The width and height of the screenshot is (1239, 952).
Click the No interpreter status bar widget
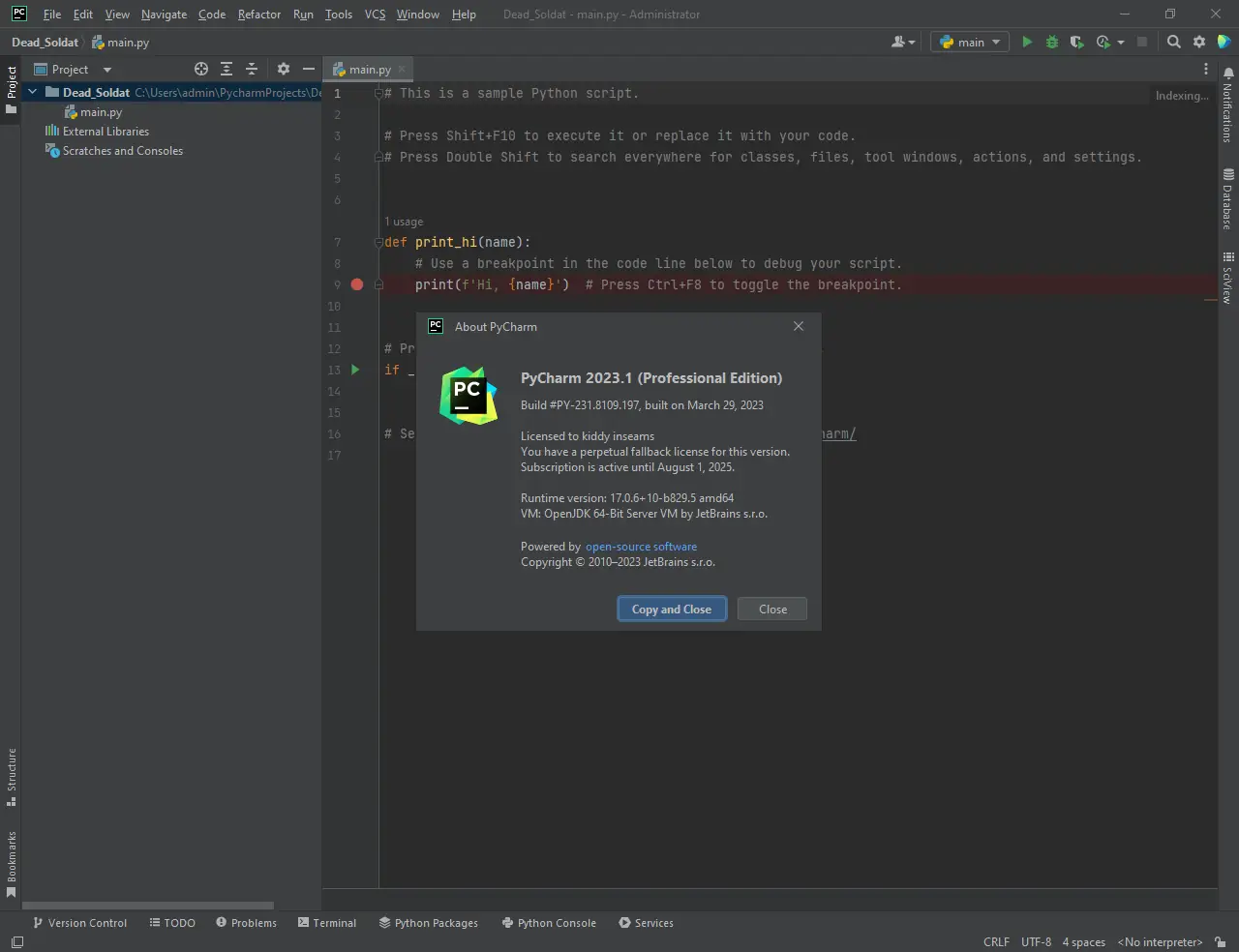click(x=1160, y=942)
